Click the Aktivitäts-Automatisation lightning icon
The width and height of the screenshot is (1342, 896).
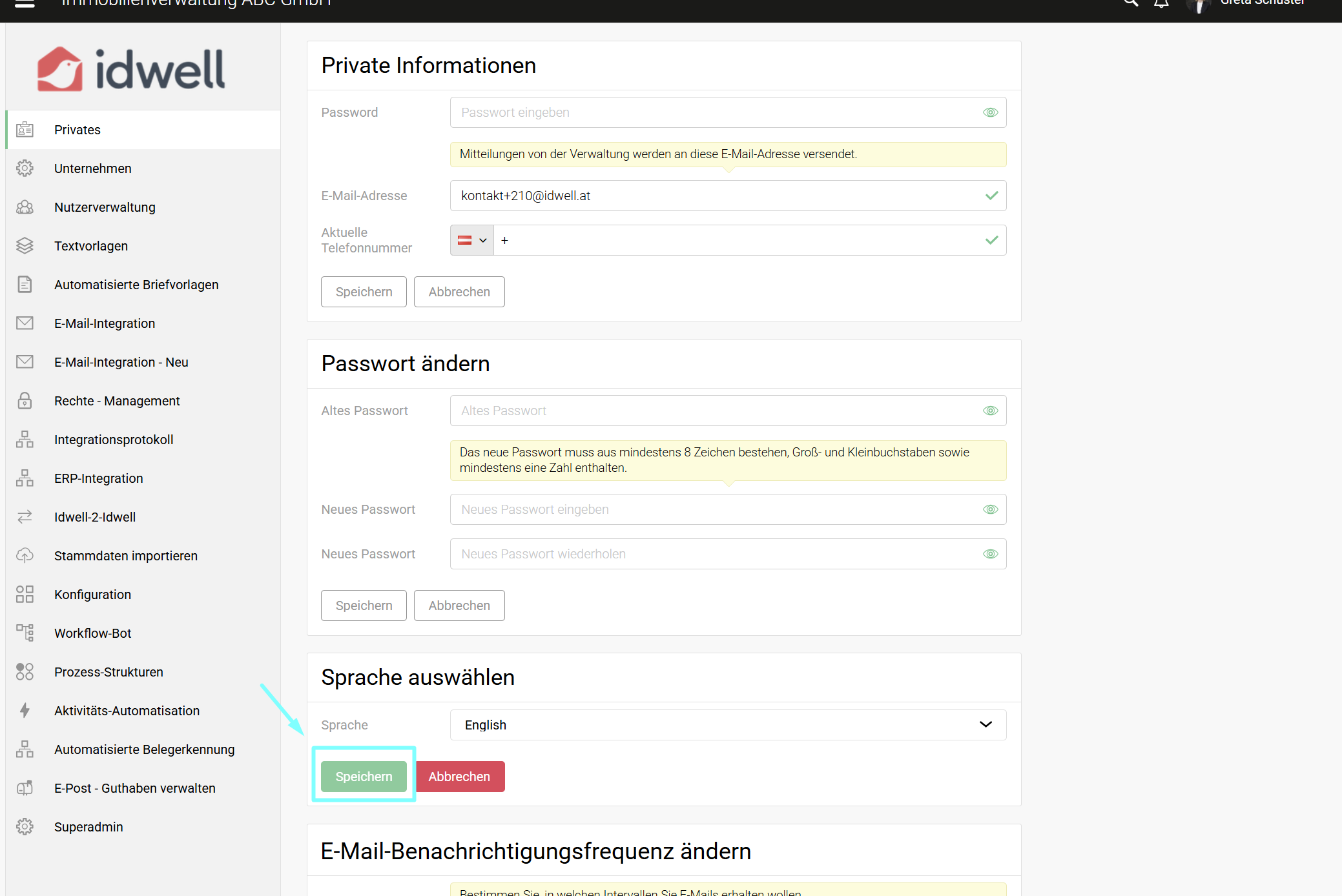pos(25,710)
